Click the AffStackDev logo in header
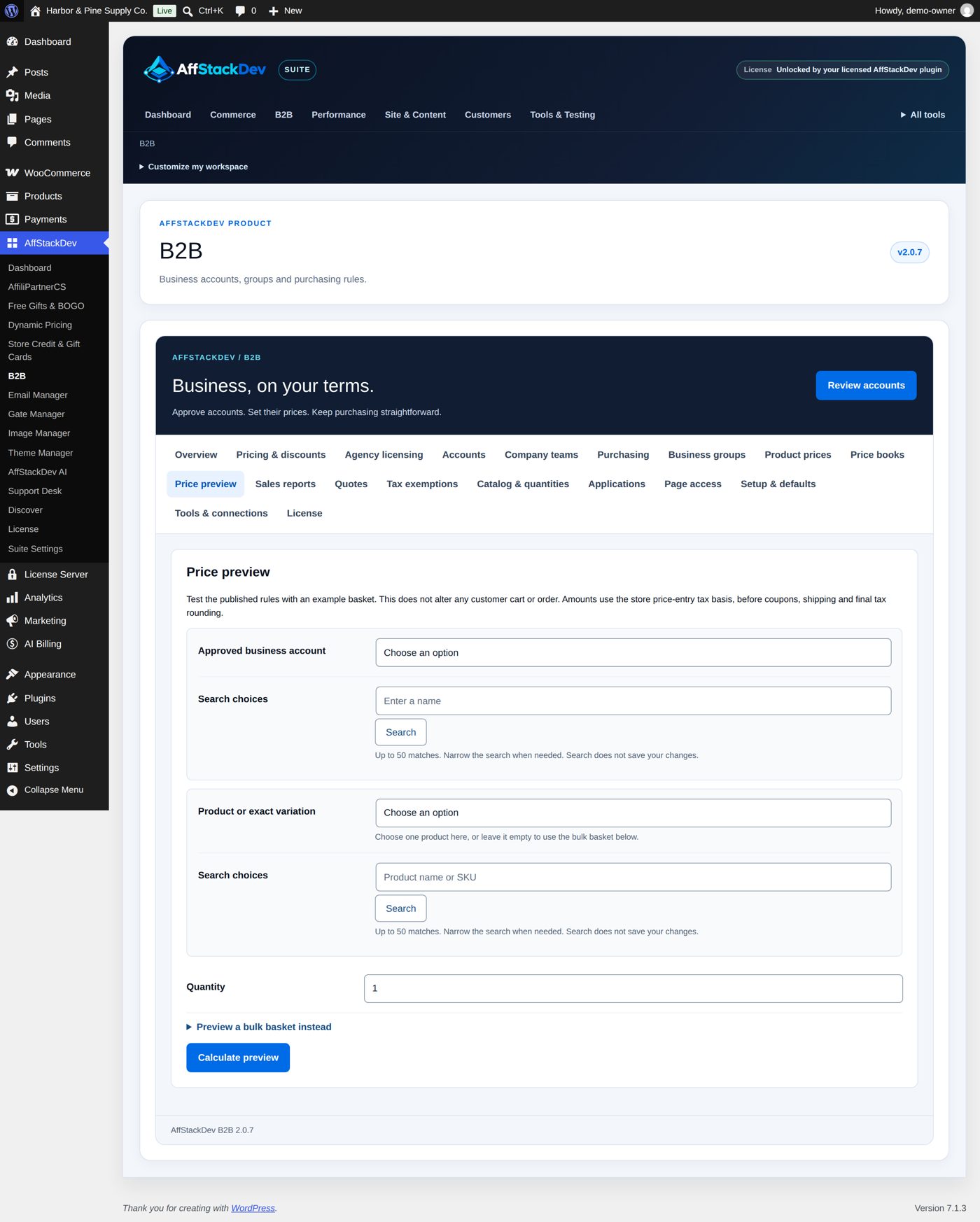This screenshot has height=1222, width=980. (x=204, y=69)
